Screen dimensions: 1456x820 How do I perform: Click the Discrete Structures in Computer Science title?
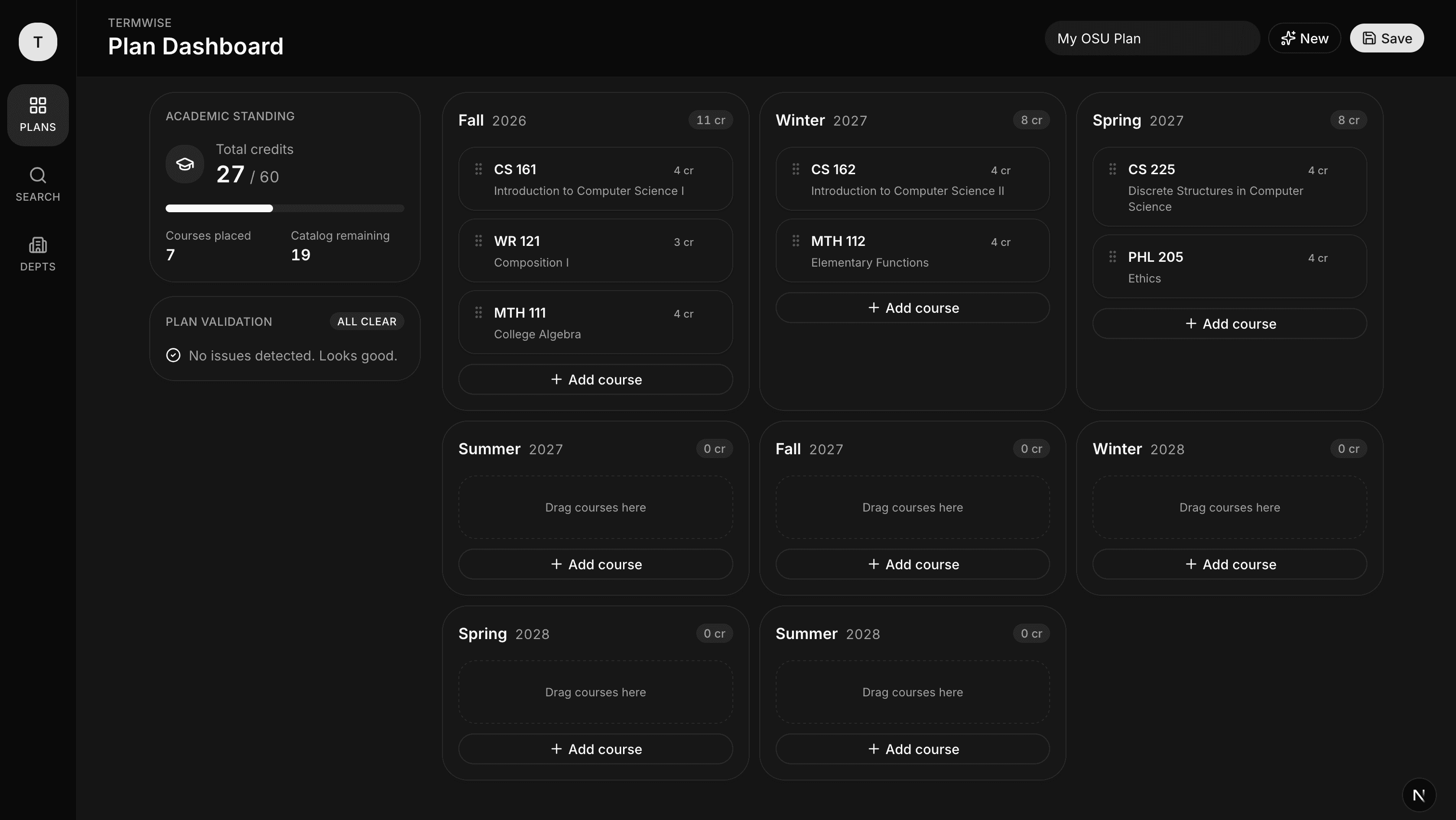[x=1215, y=199]
